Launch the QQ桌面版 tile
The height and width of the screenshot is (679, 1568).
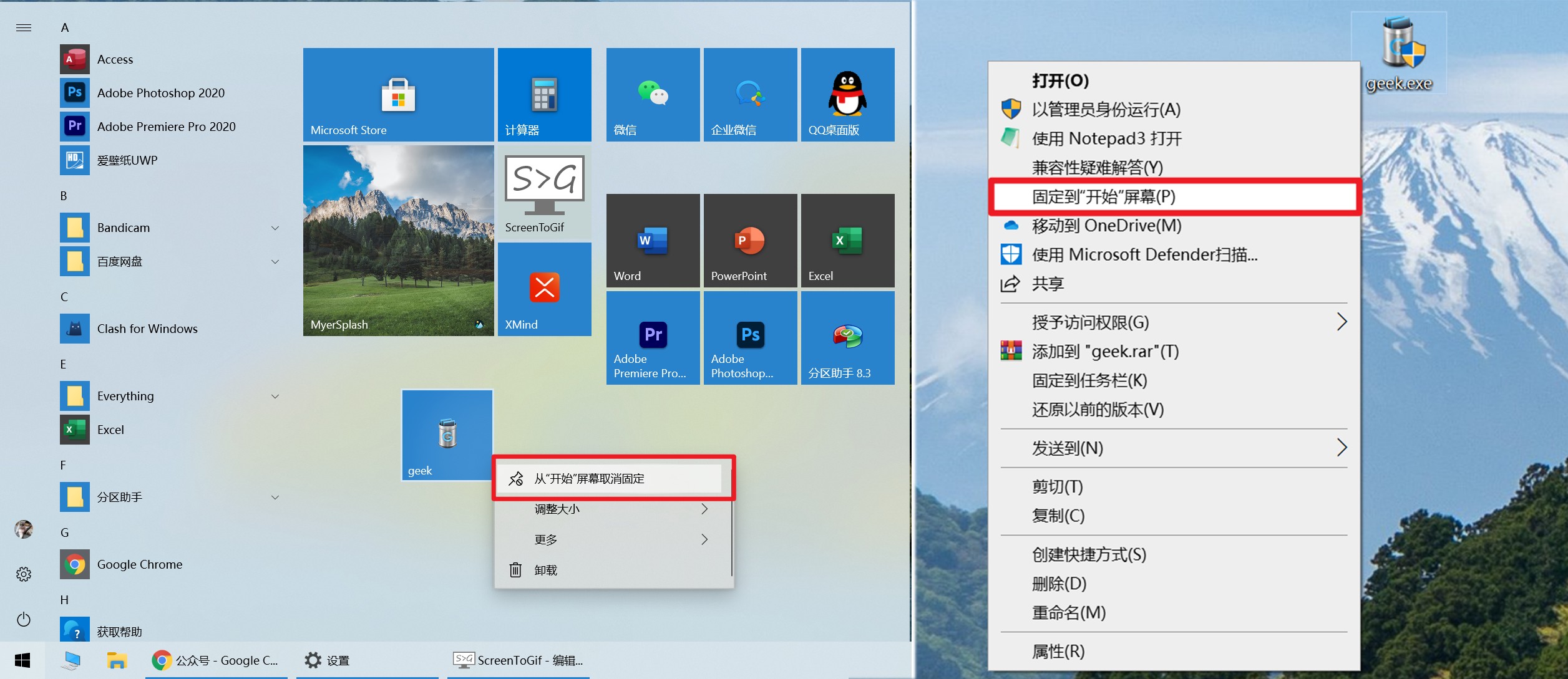coord(847,95)
